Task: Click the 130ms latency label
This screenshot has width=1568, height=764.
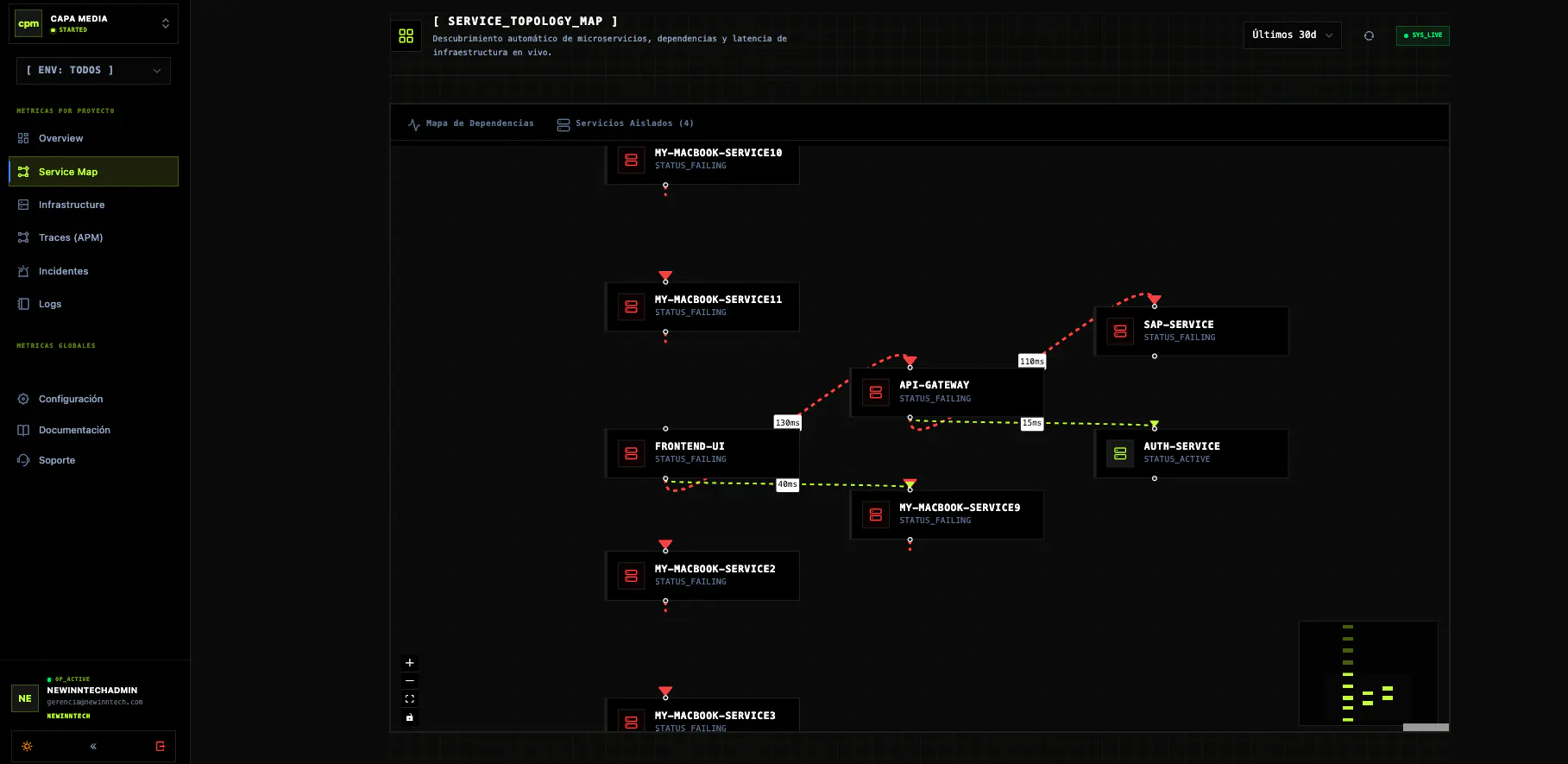Action: [787, 422]
